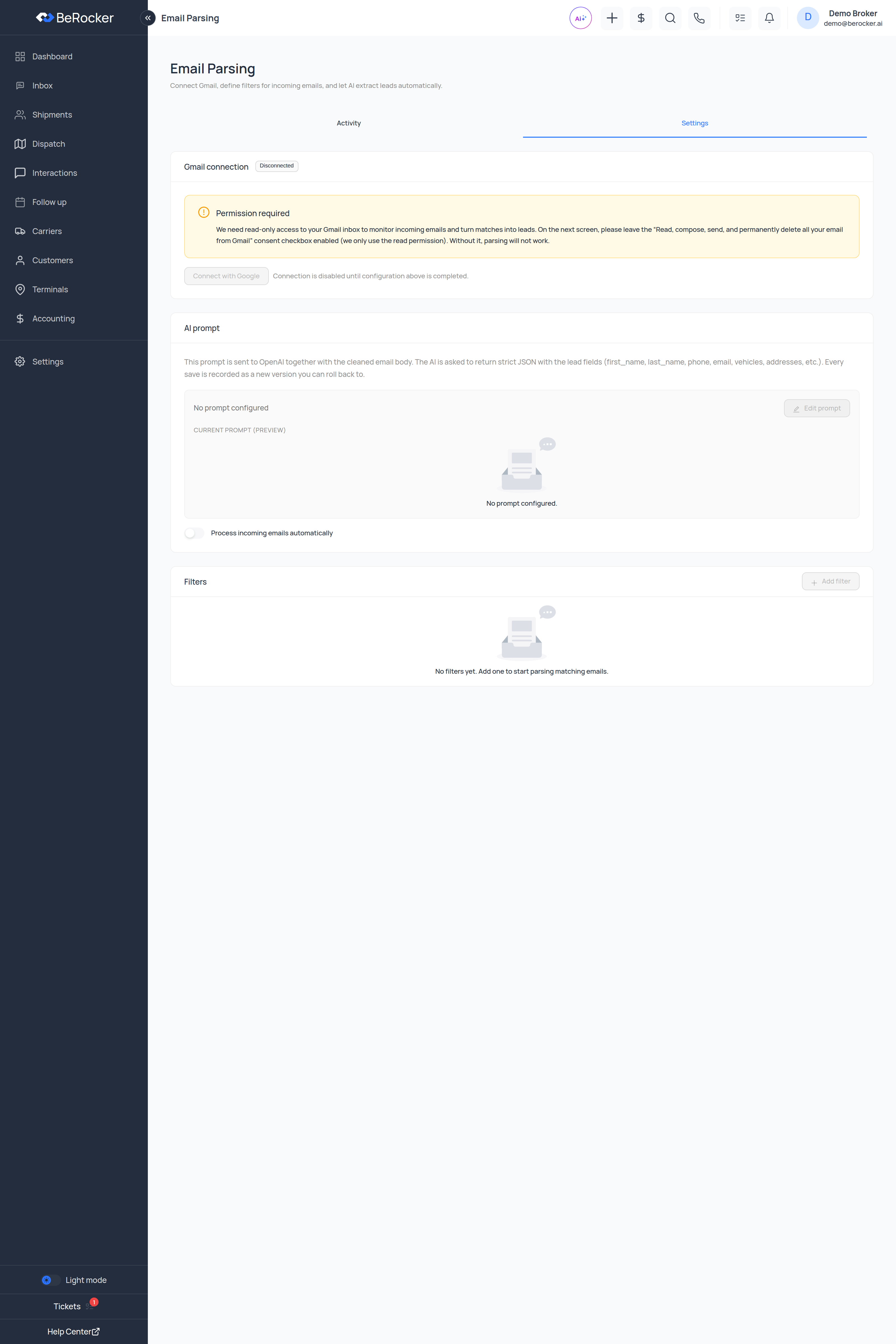Click the Shipments people icon

[x=20, y=115]
